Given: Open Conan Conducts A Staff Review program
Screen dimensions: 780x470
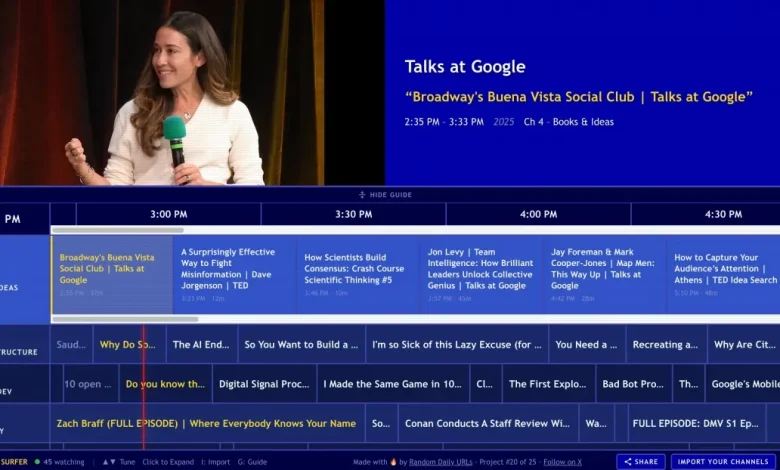Looking at the screenshot, I should [x=488, y=423].
